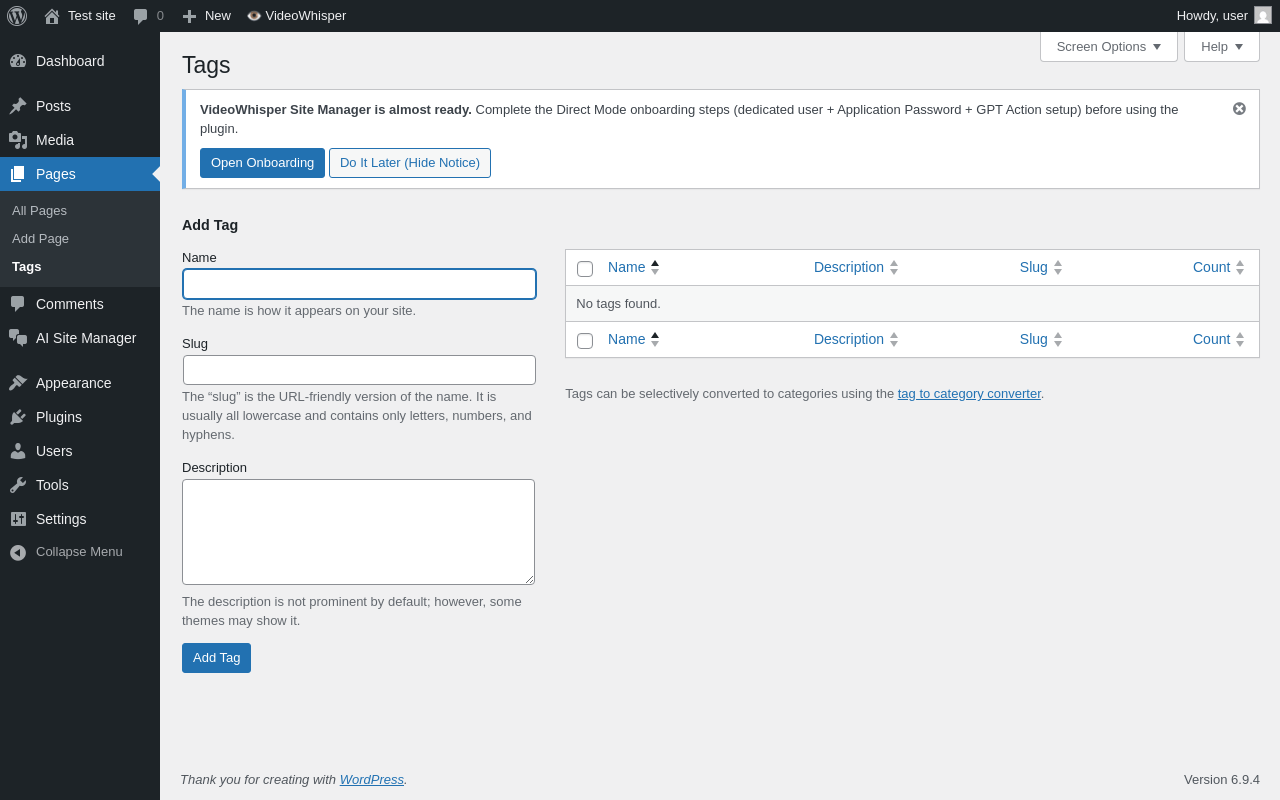Click the AI Site Manager icon

pos(18,338)
